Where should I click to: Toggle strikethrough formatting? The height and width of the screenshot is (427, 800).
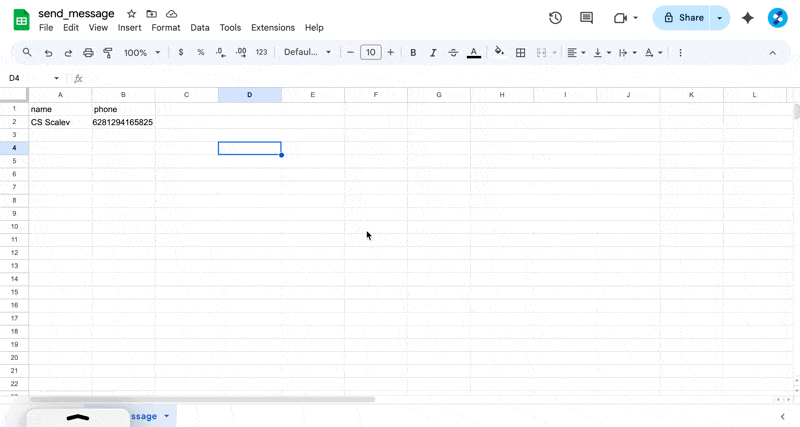click(x=453, y=53)
